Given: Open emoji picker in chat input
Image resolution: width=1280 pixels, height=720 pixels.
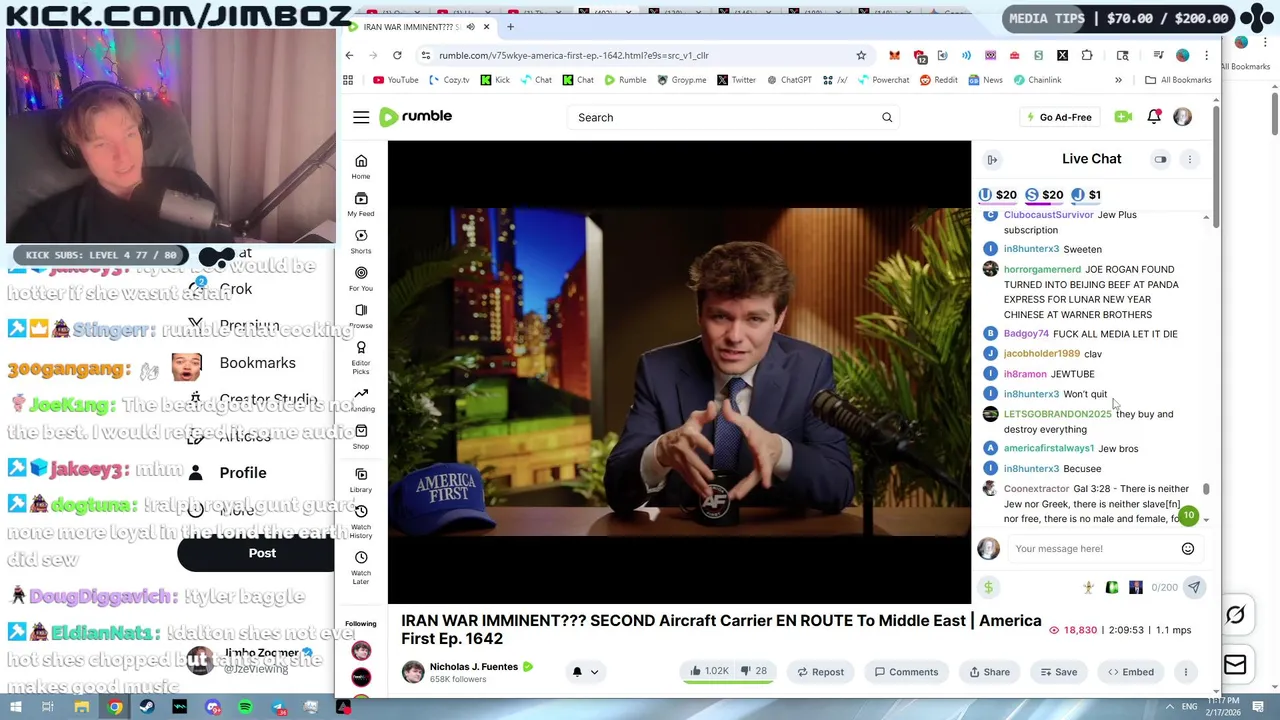Looking at the screenshot, I should [x=1188, y=548].
